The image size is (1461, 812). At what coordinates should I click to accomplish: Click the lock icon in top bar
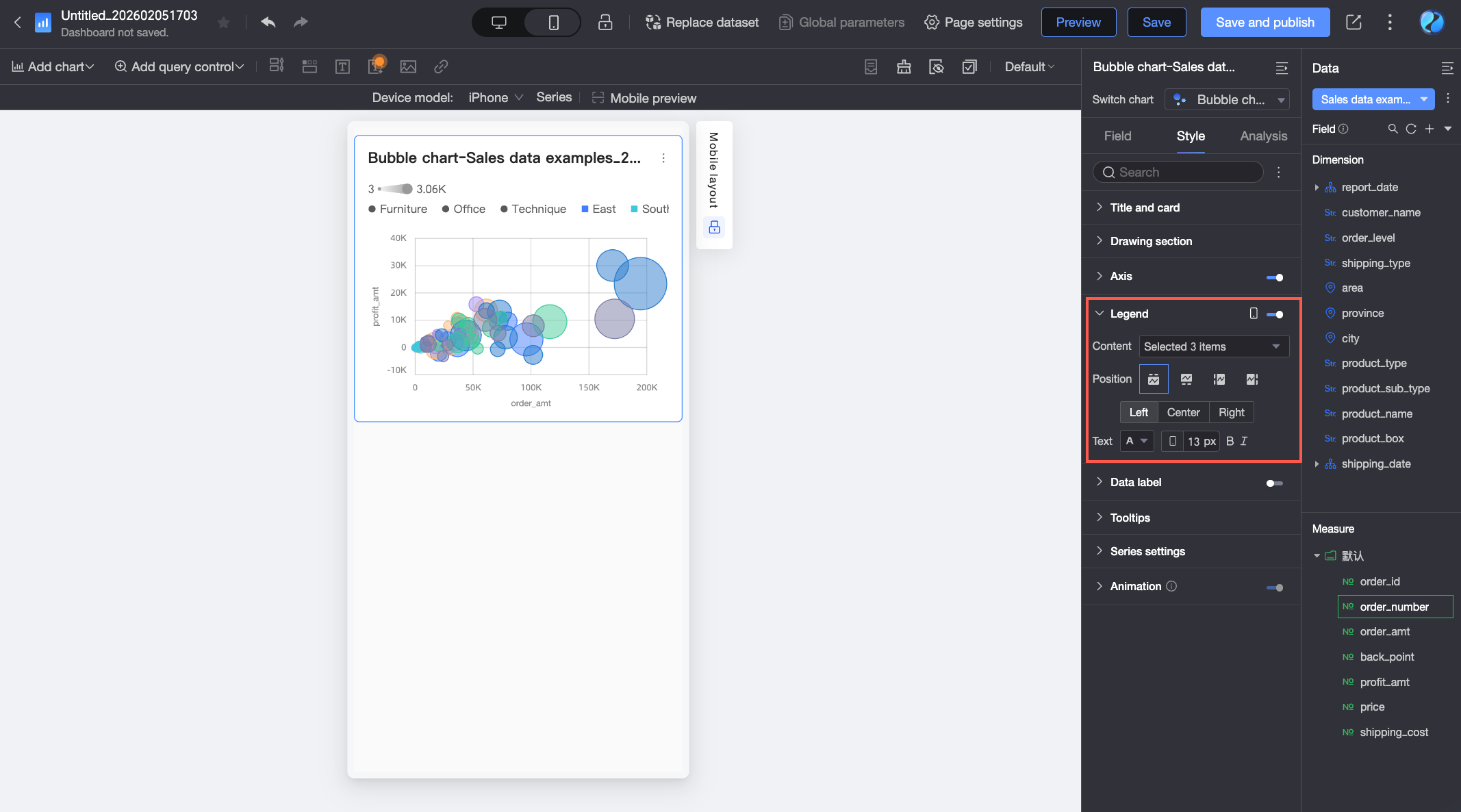(x=605, y=23)
